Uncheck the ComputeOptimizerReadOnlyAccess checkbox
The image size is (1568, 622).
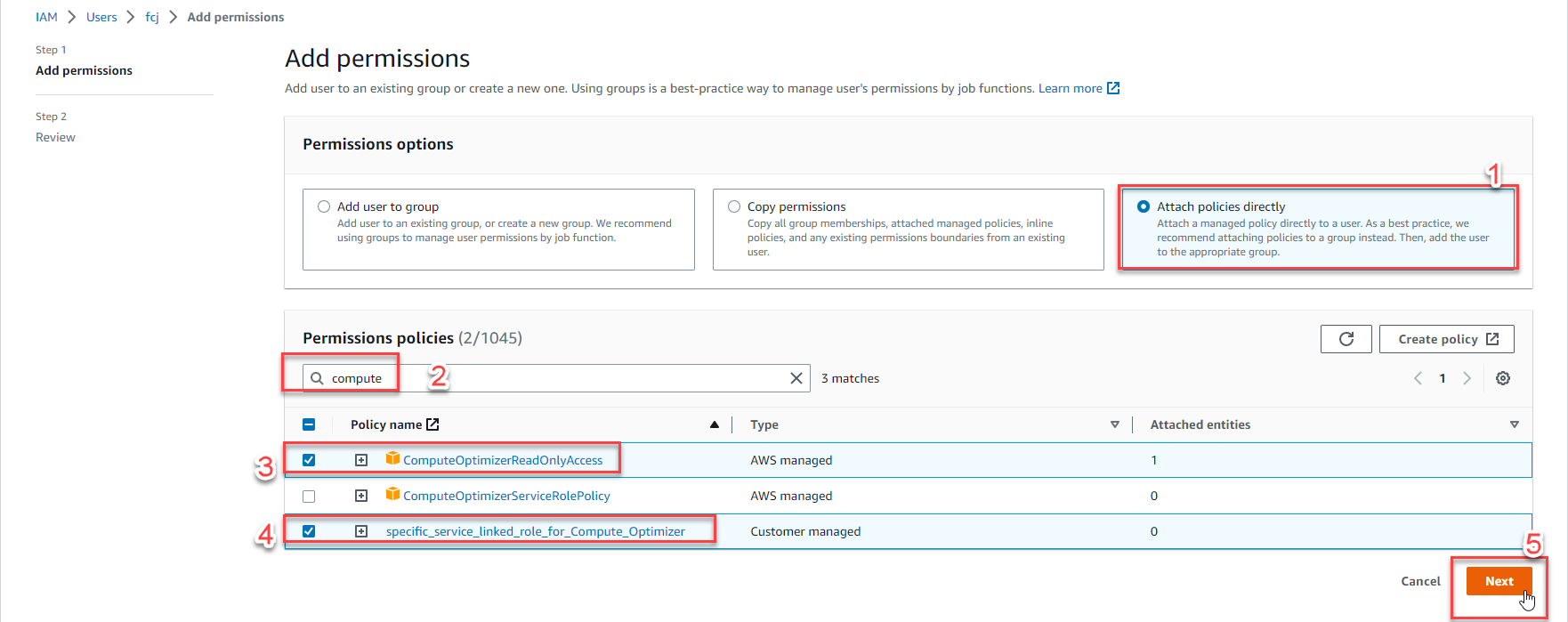309,460
